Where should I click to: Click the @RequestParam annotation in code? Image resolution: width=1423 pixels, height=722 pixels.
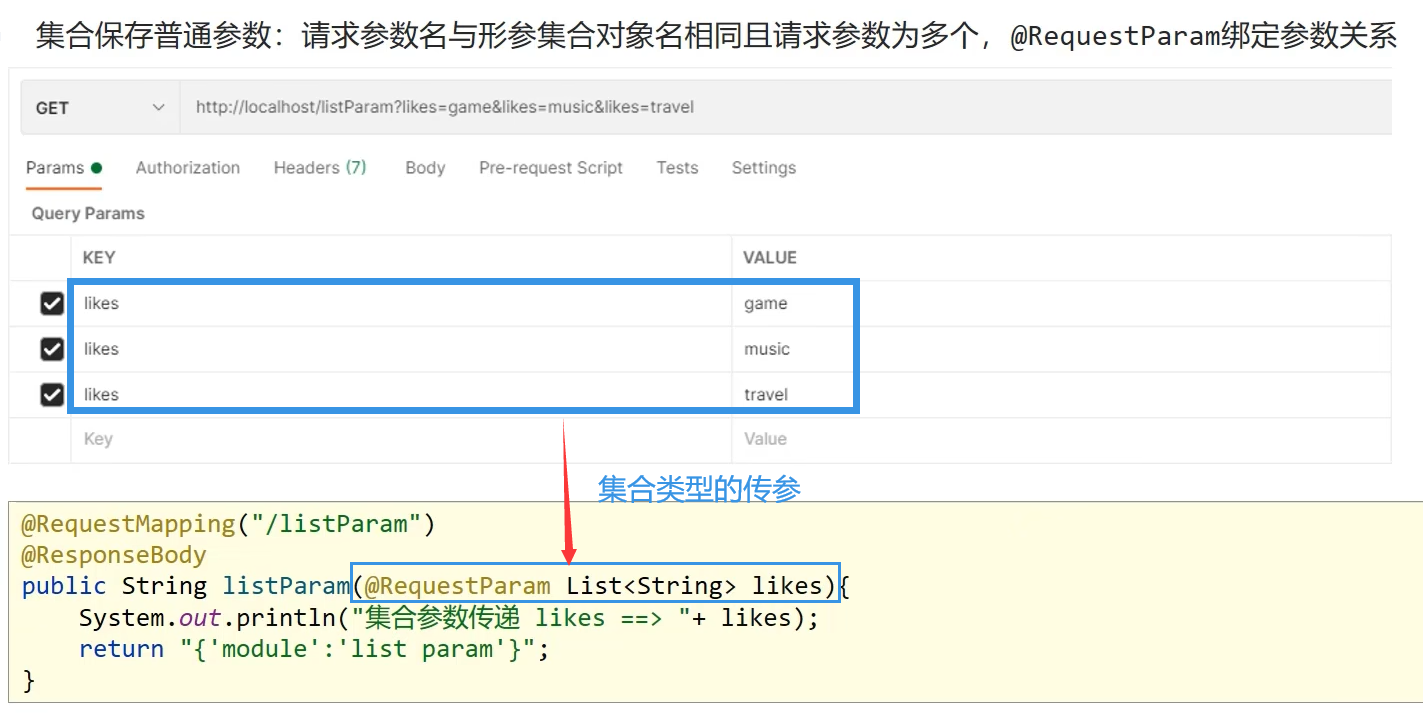[x=457, y=586]
